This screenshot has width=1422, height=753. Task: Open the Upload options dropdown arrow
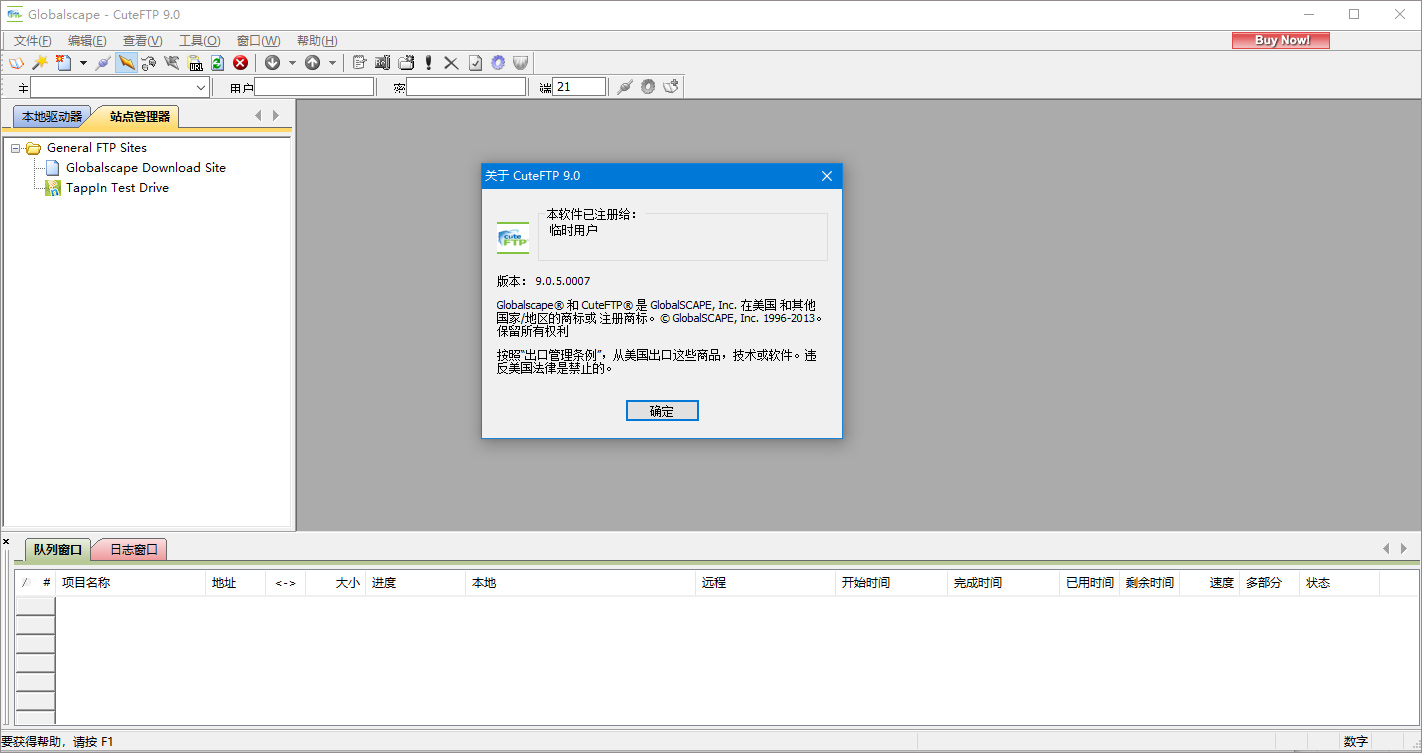point(332,63)
